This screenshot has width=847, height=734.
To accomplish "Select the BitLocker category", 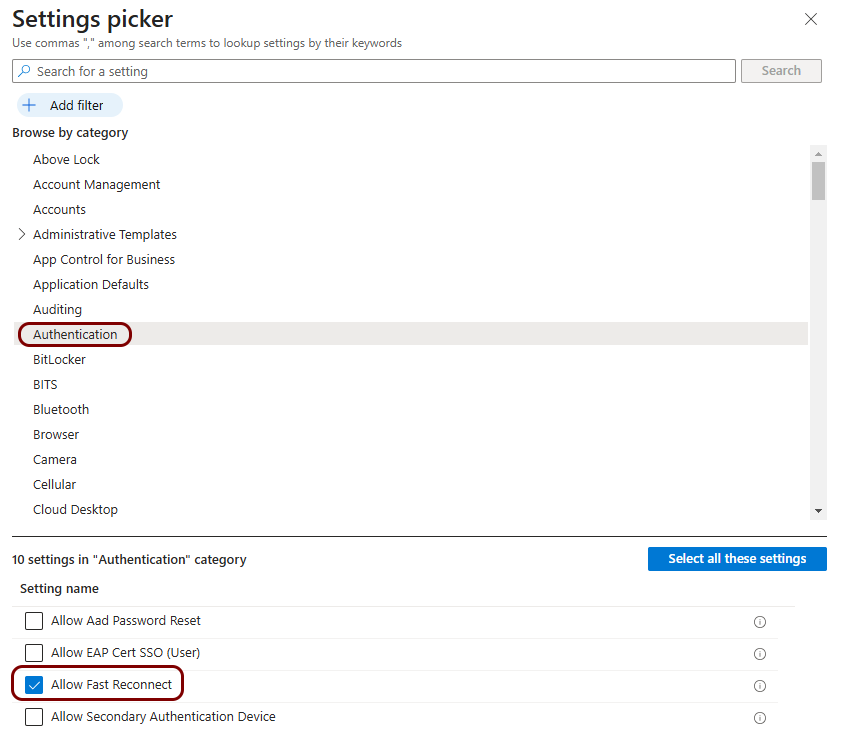I will [x=59, y=359].
